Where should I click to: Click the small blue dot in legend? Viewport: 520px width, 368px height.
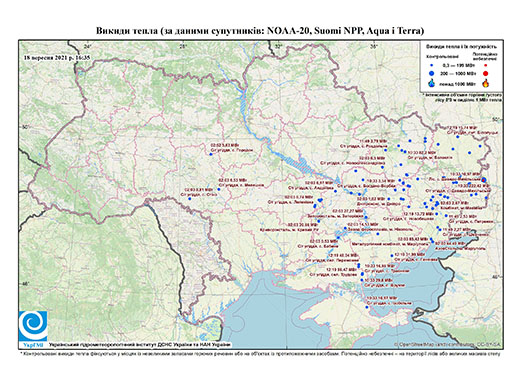pyautogui.click(x=432, y=65)
